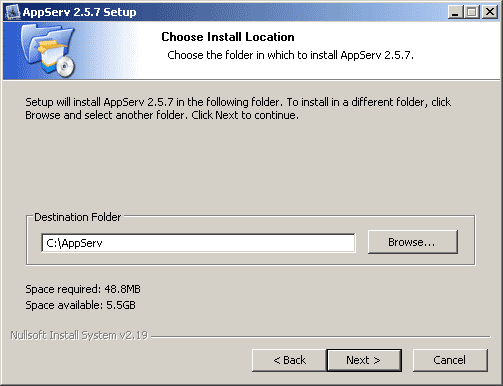Click the 'Setup will install AppServ' paragraph

[x=238, y=108]
